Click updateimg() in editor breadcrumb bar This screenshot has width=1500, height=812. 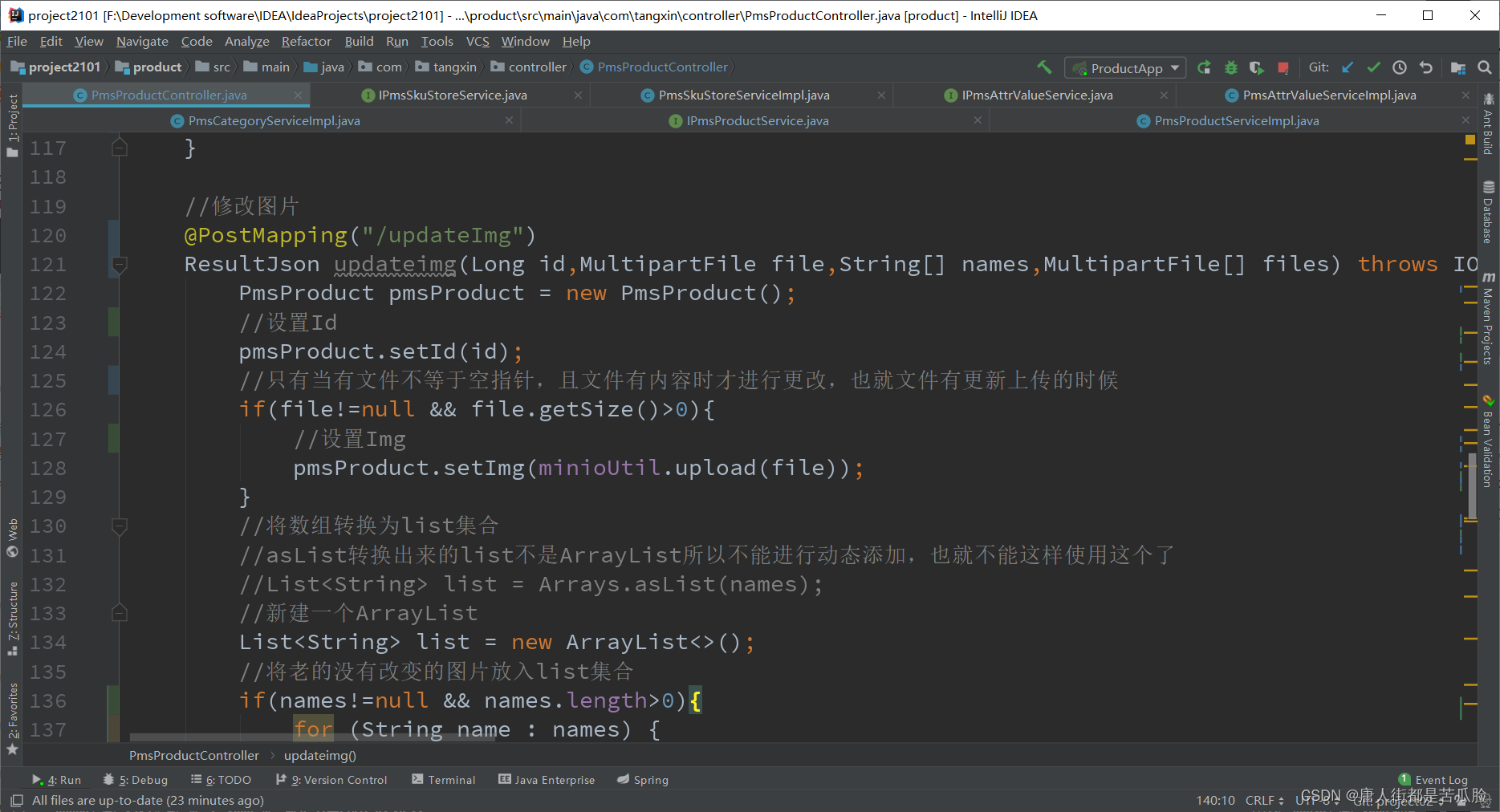pyautogui.click(x=319, y=756)
